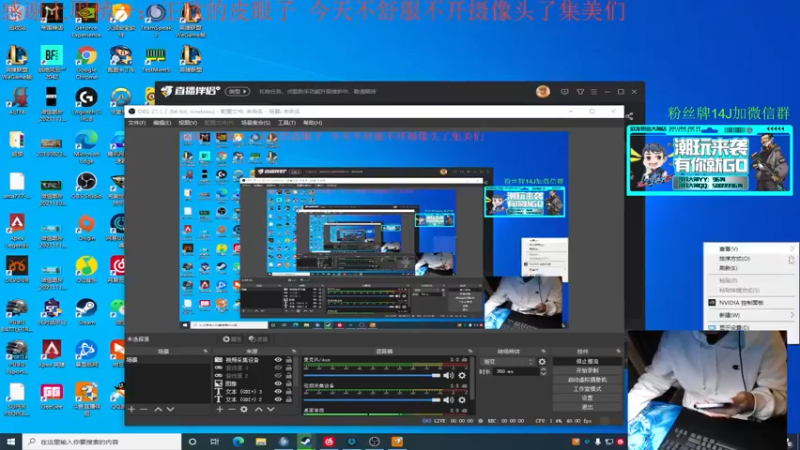Toggle lock on 文本 (GDI+) 3 source
Image resolution: width=800 pixels, height=450 pixels.
(x=289, y=391)
